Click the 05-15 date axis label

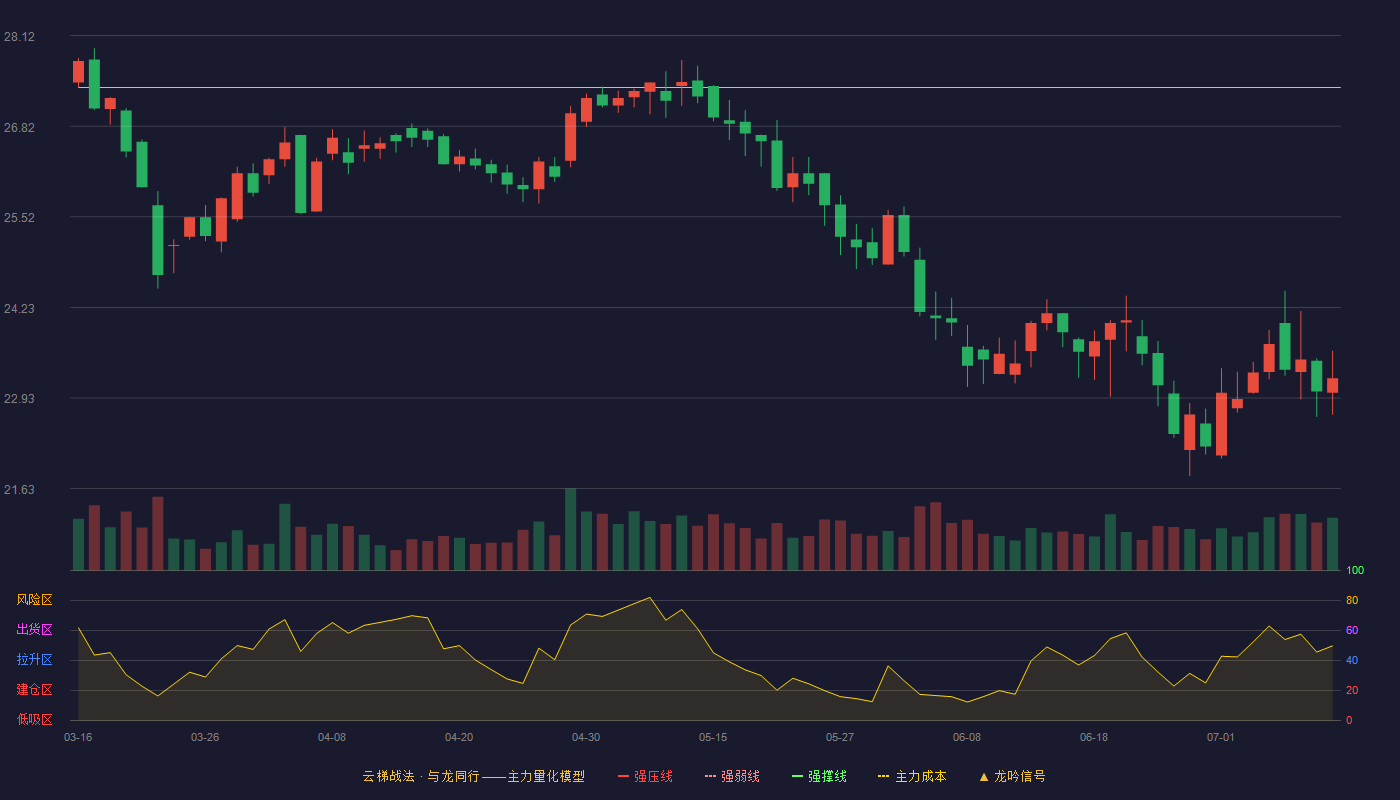click(x=713, y=737)
